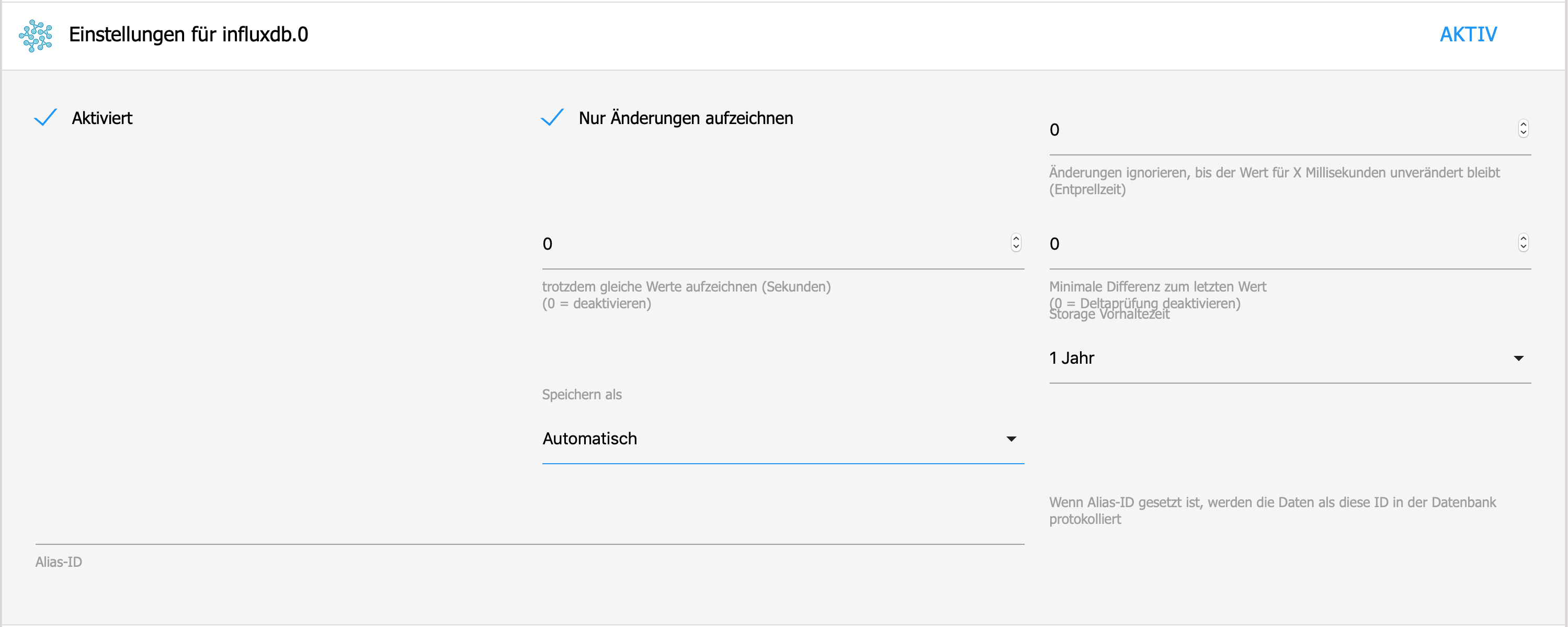Click the AKTIV status label
The image size is (1568, 627).
1468,34
